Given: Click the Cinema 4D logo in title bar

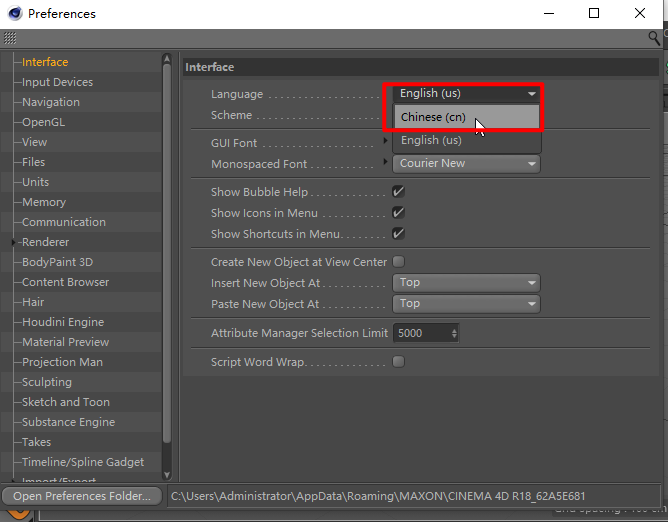Looking at the screenshot, I should (14, 14).
